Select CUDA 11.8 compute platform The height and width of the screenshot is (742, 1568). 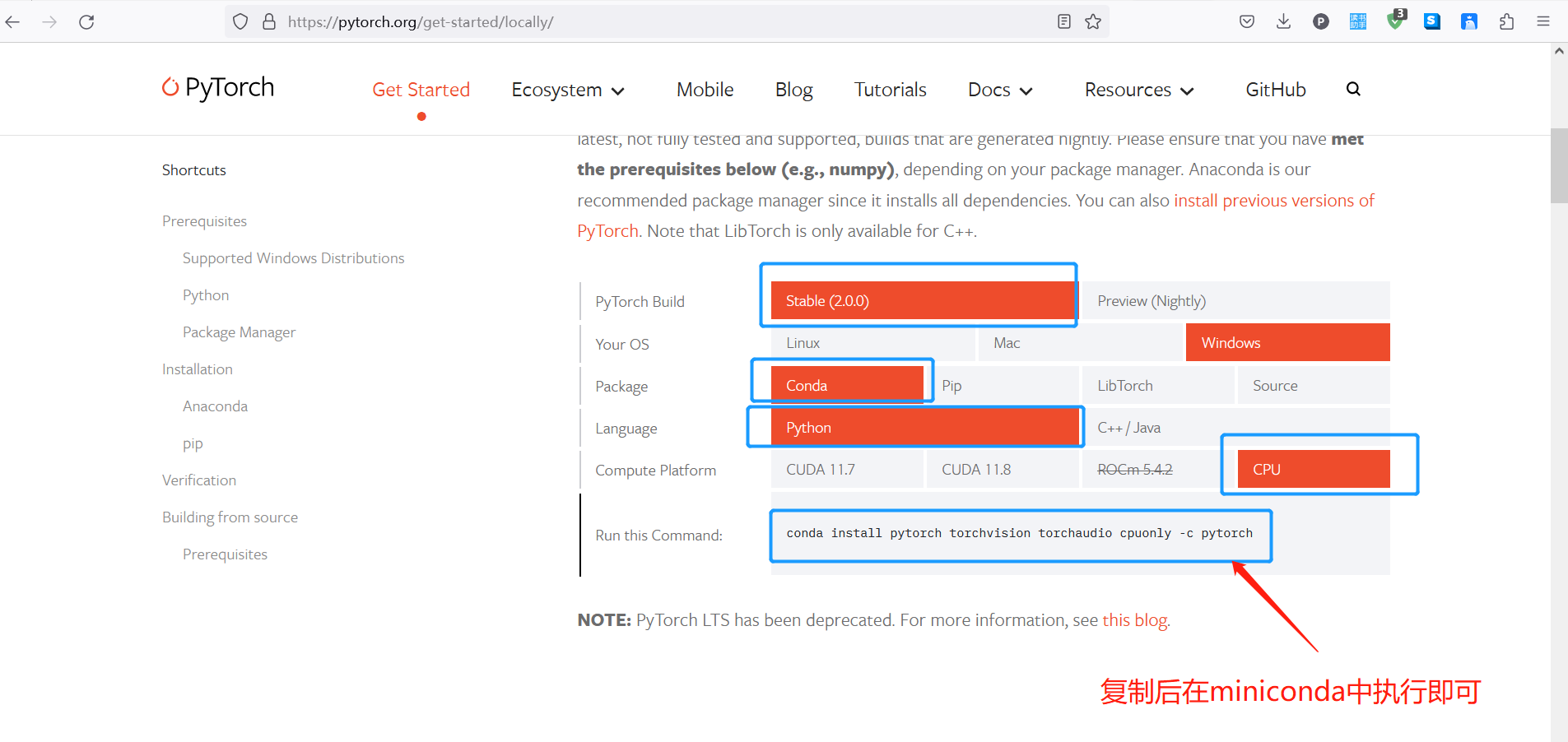click(x=1003, y=469)
